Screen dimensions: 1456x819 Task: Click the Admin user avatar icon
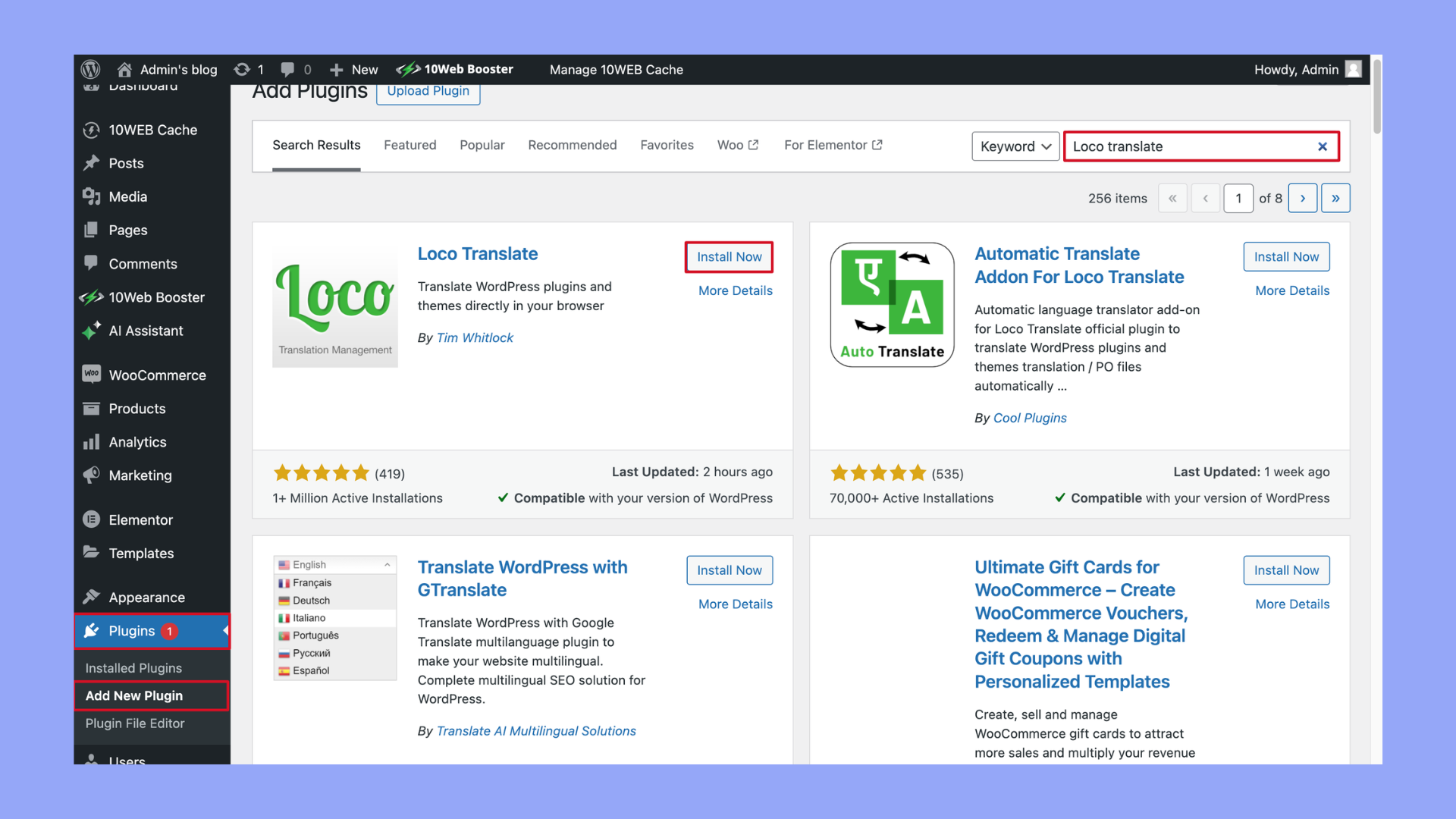pyautogui.click(x=1354, y=69)
